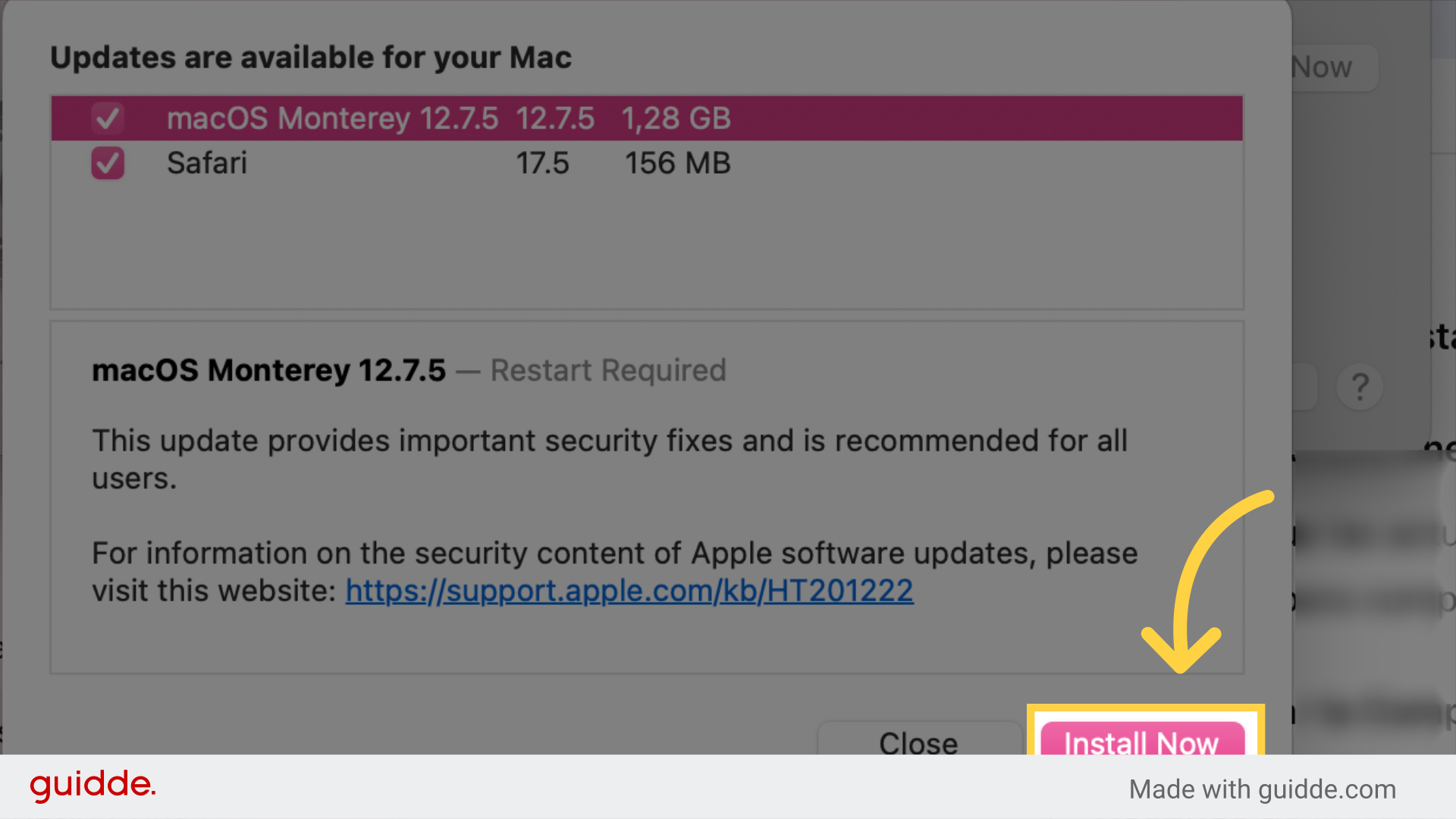Click the Restart Required label
Viewport: 1456px width, 819px height.
[607, 370]
